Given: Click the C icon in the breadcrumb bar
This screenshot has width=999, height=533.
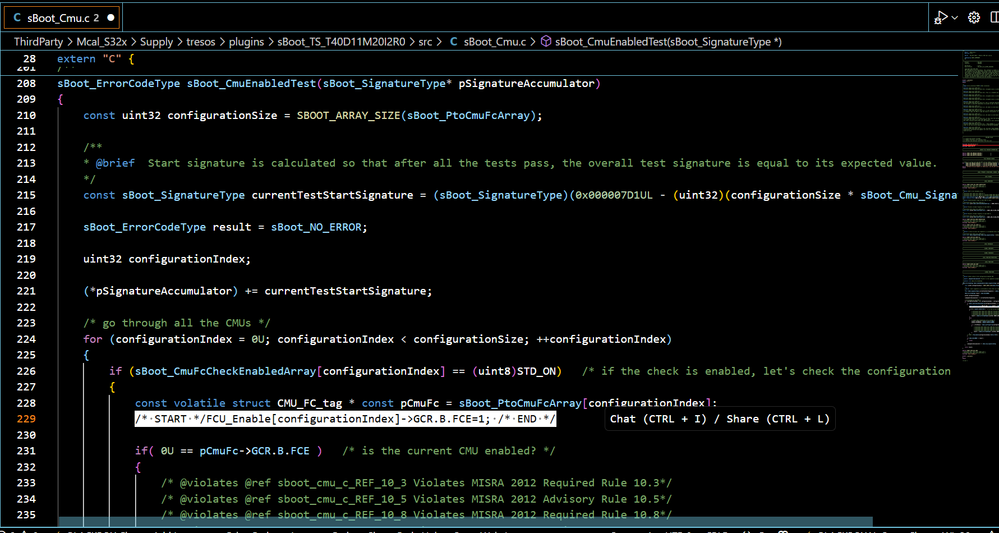Looking at the screenshot, I should [x=453, y=42].
